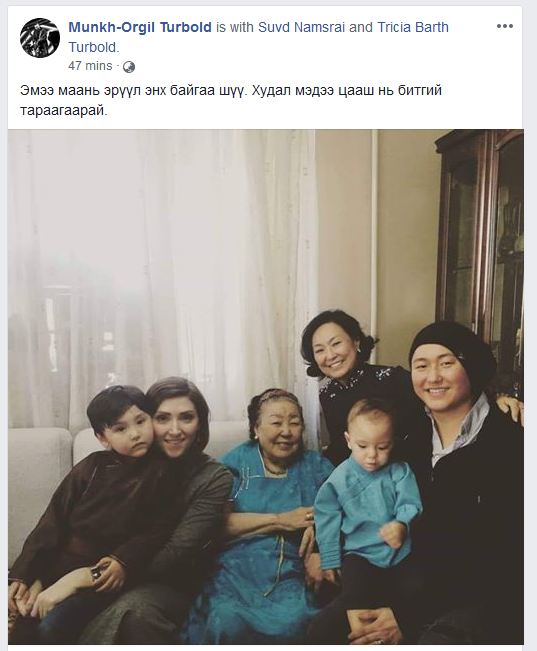Click the globe public privacy icon
Screen dimensions: 537x651
[129, 67]
